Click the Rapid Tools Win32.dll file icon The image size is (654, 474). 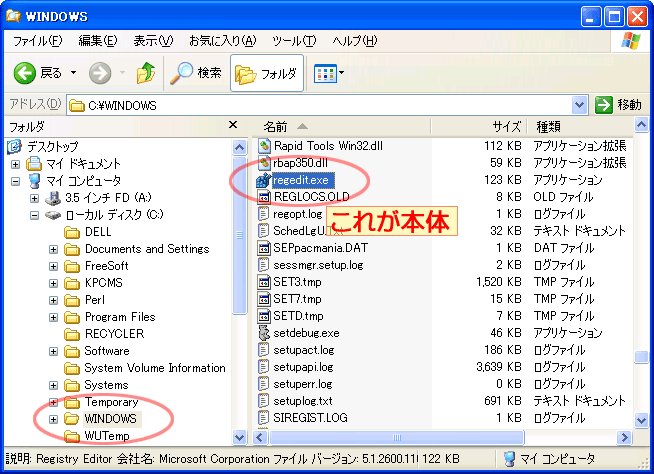tap(264, 146)
